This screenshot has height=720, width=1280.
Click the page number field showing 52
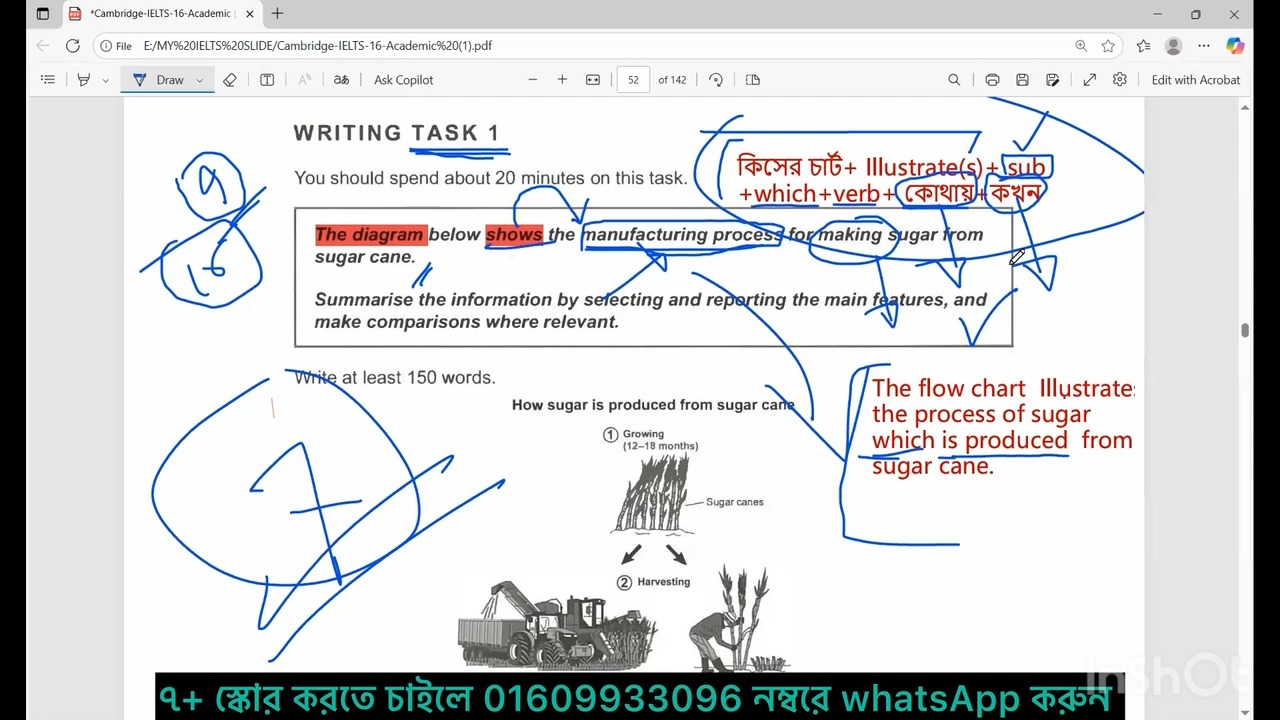tap(634, 80)
